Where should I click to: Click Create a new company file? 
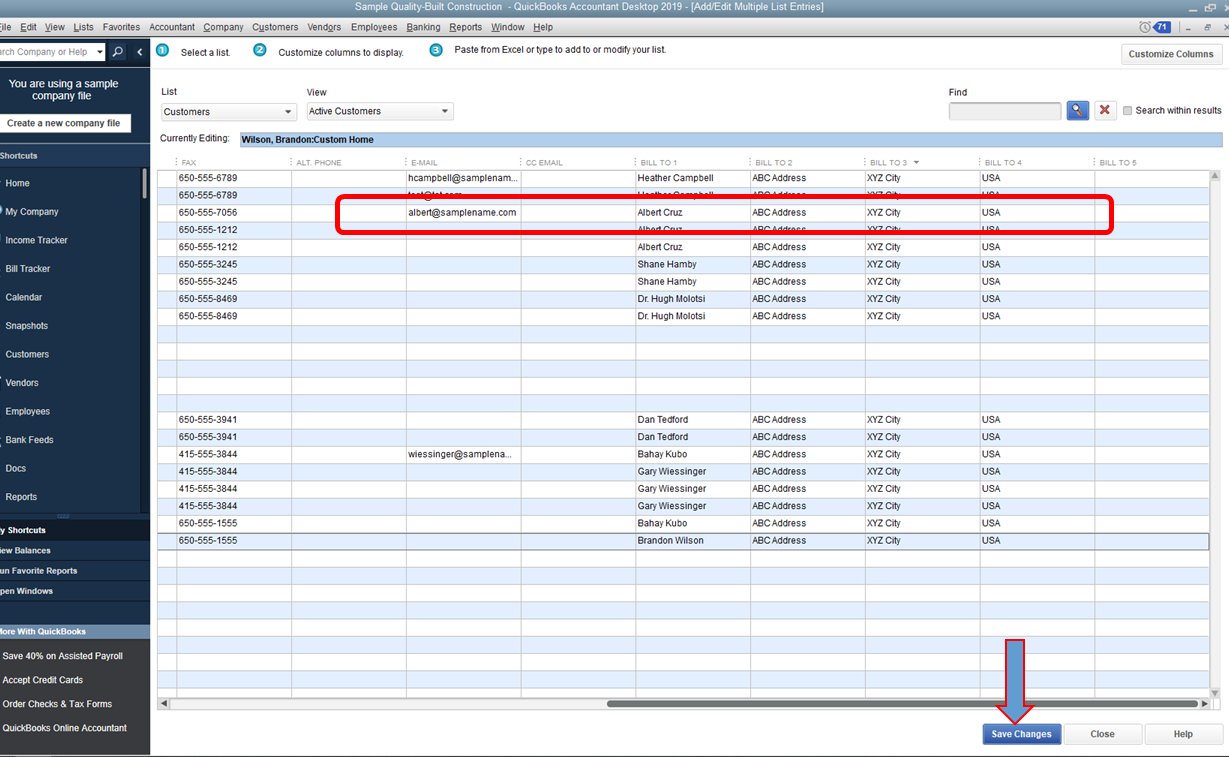click(x=63, y=123)
